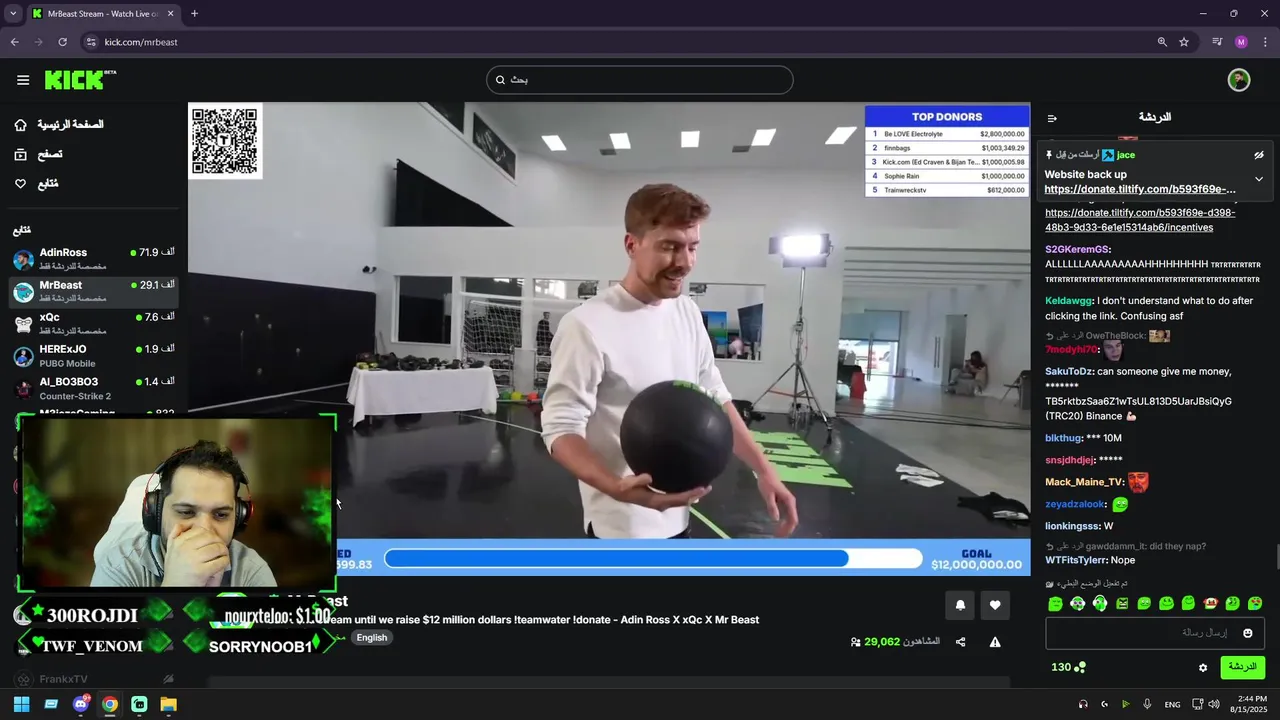Viewport: 1280px width, 720px height.
Task: Open Discord from the taskbar
Action: (80, 704)
